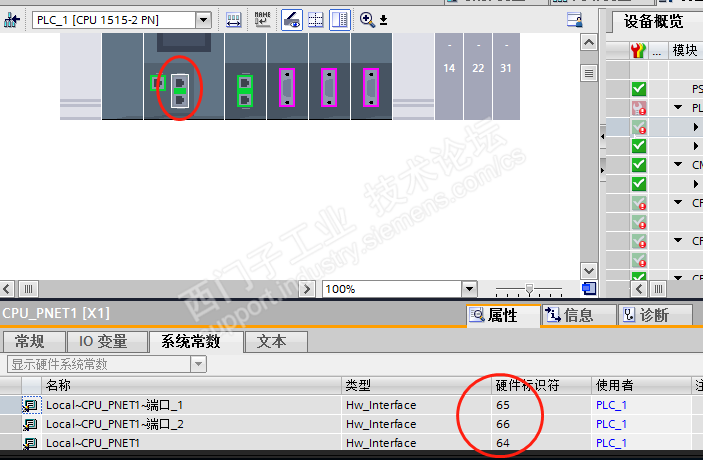Open the PLC_1 [CPU 1515-2 PN] device dropdown
Screen dimensions: 703x460
tap(203, 20)
